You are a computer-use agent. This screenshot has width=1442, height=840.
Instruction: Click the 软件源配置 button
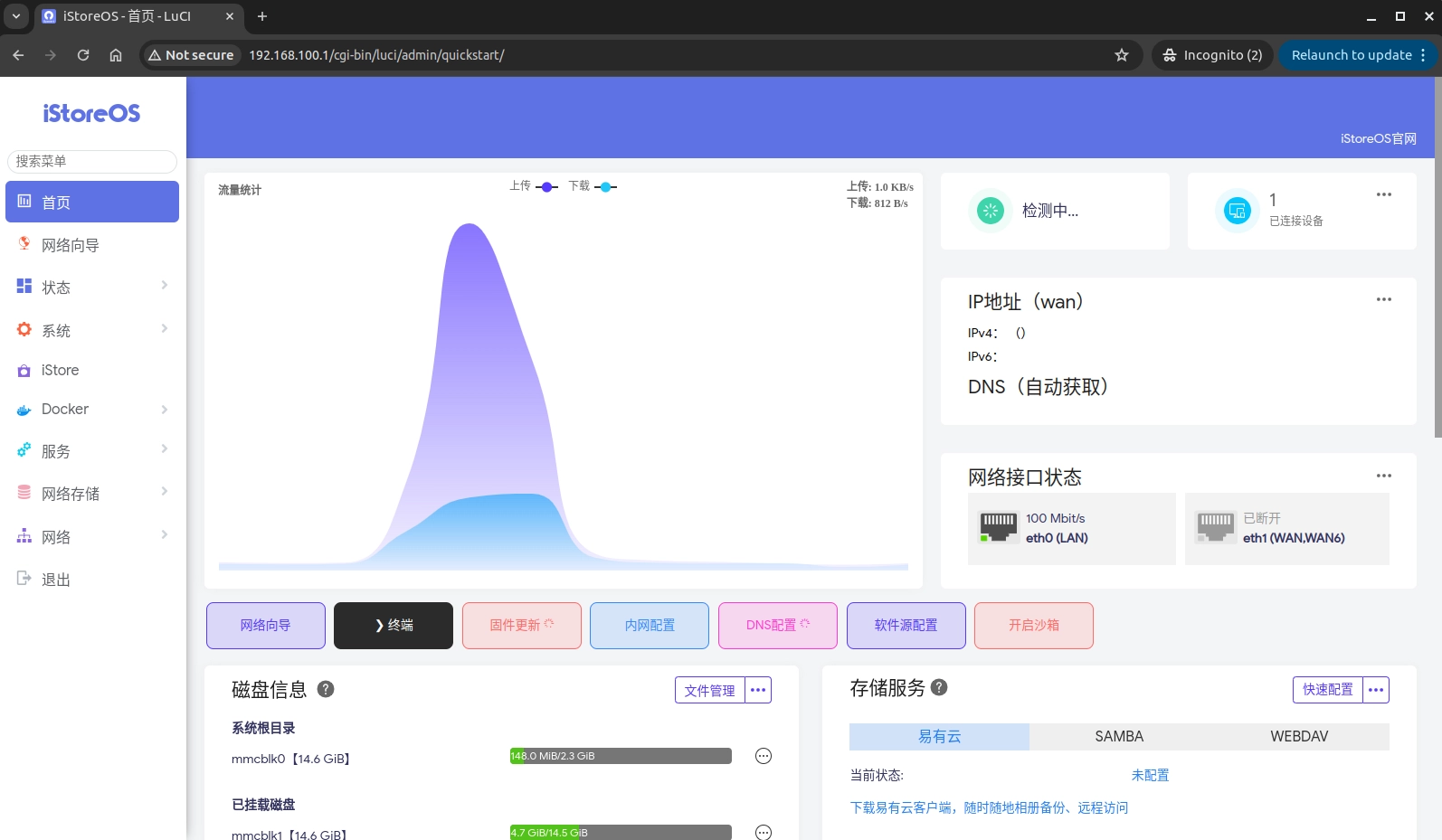906,626
